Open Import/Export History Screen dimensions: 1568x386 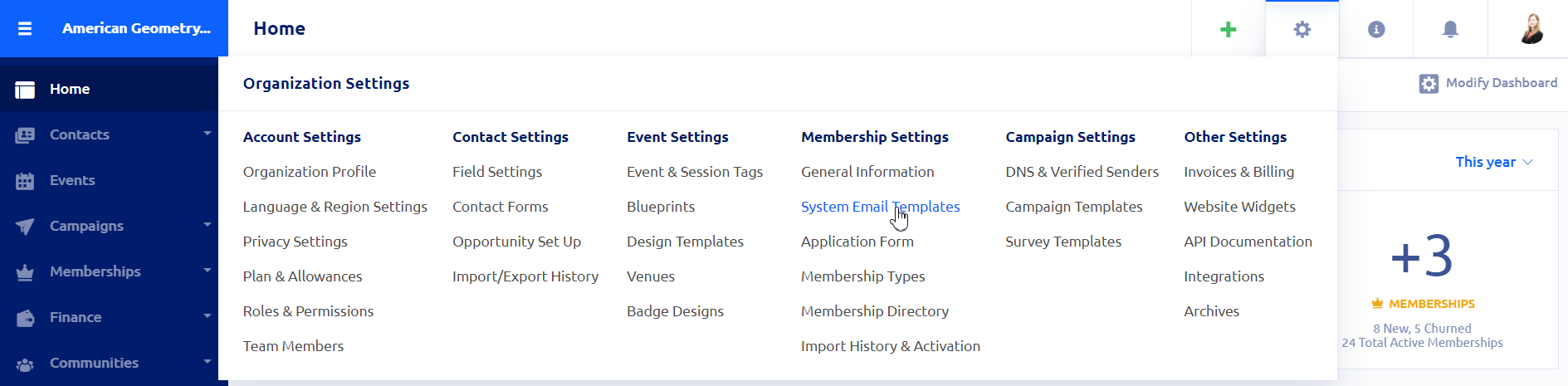pyautogui.click(x=525, y=276)
